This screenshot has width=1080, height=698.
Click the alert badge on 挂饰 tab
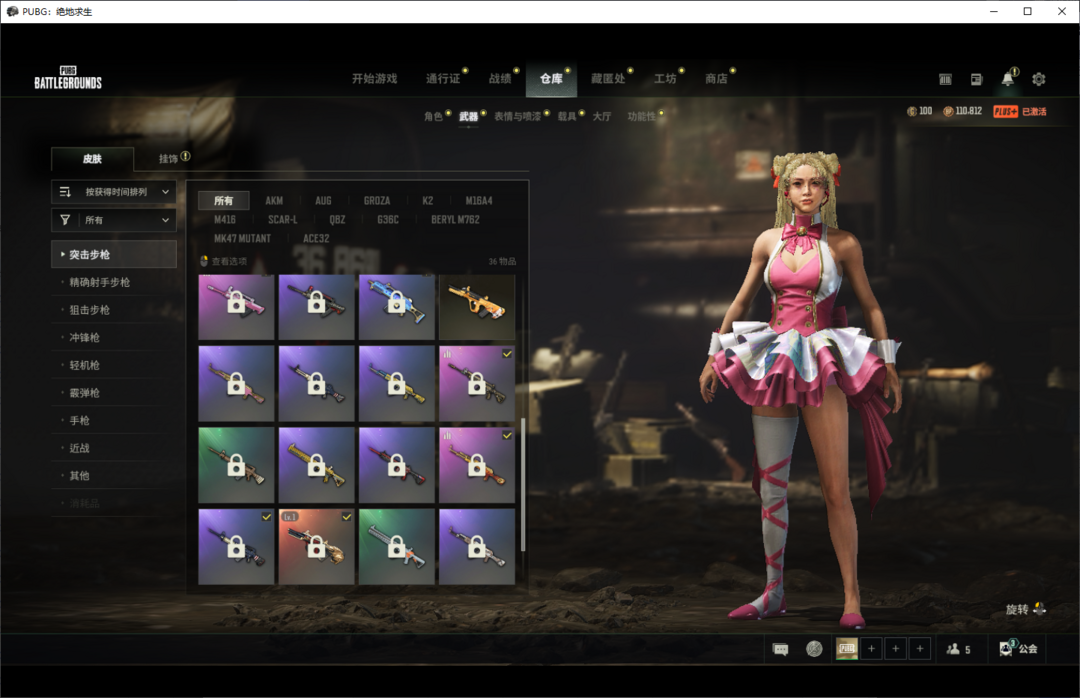pyautogui.click(x=185, y=156)
